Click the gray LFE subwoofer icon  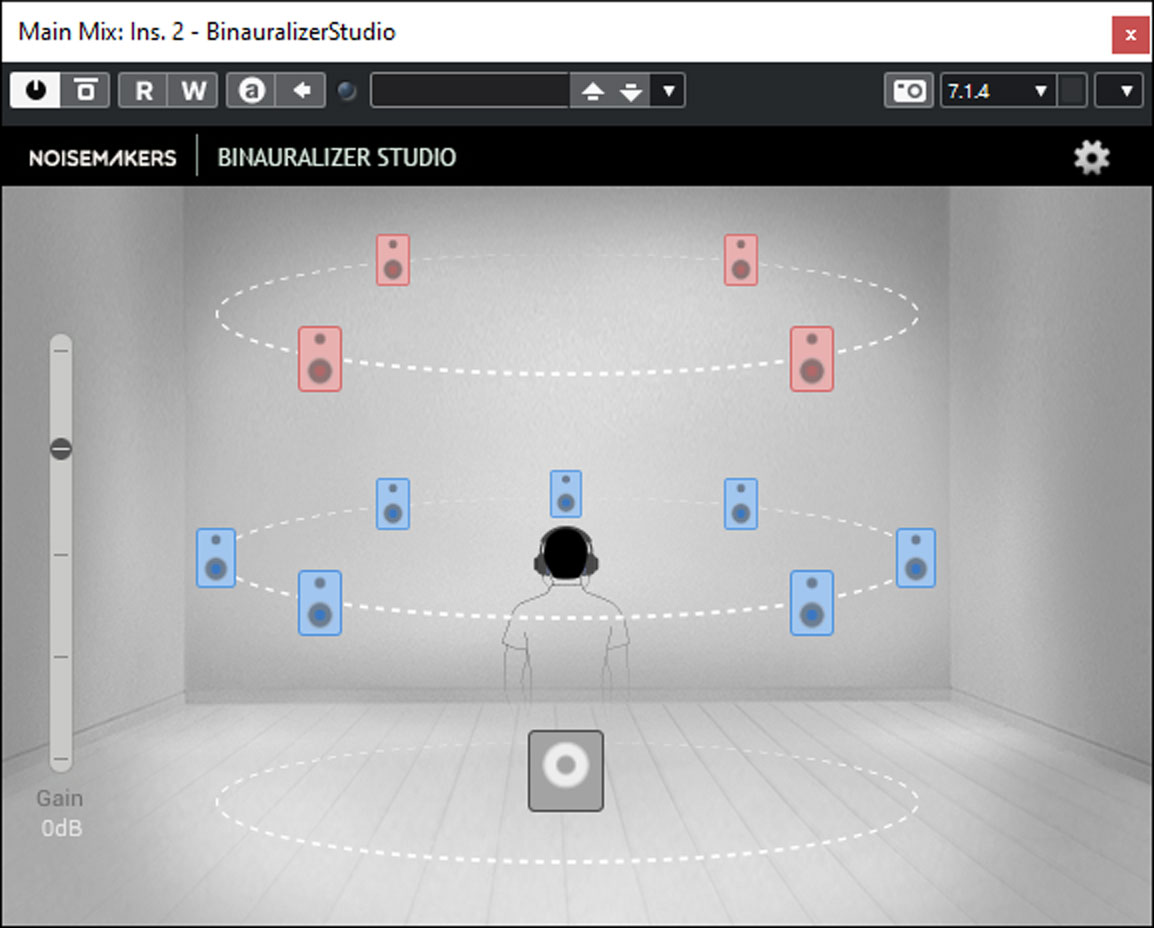pos(565,770)
